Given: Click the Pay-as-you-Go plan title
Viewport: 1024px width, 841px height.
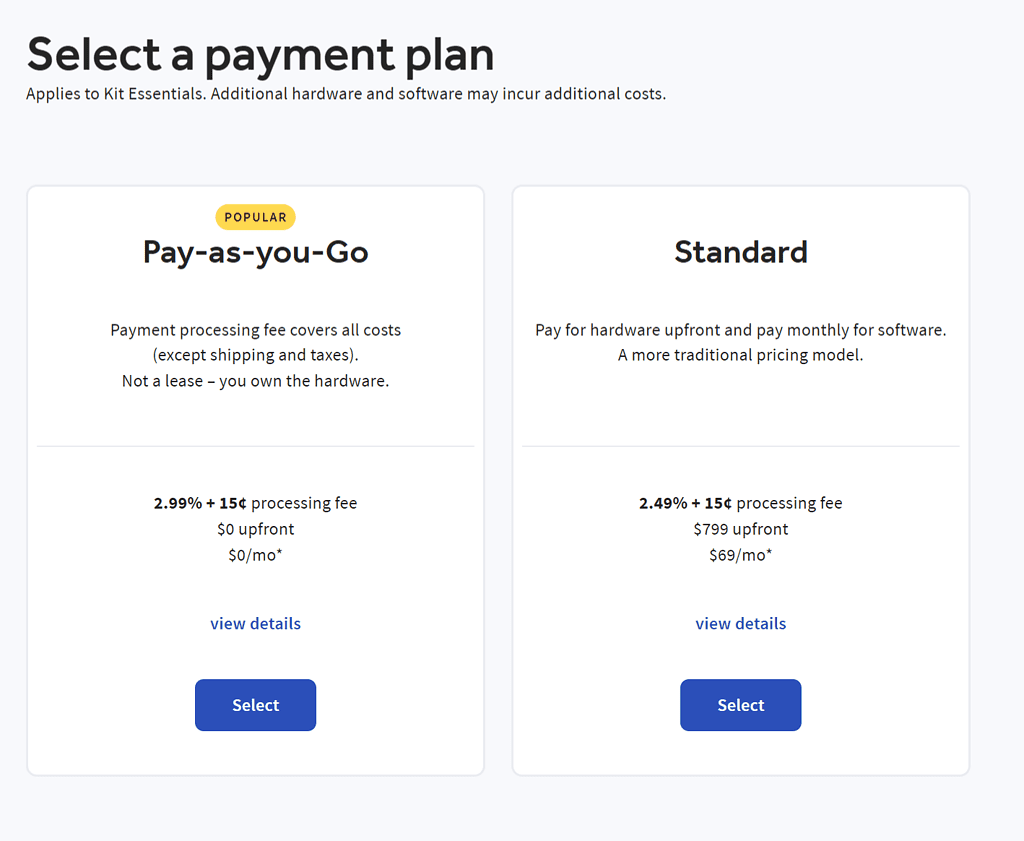Looking at the screenshot, I should tap(255, 252).
